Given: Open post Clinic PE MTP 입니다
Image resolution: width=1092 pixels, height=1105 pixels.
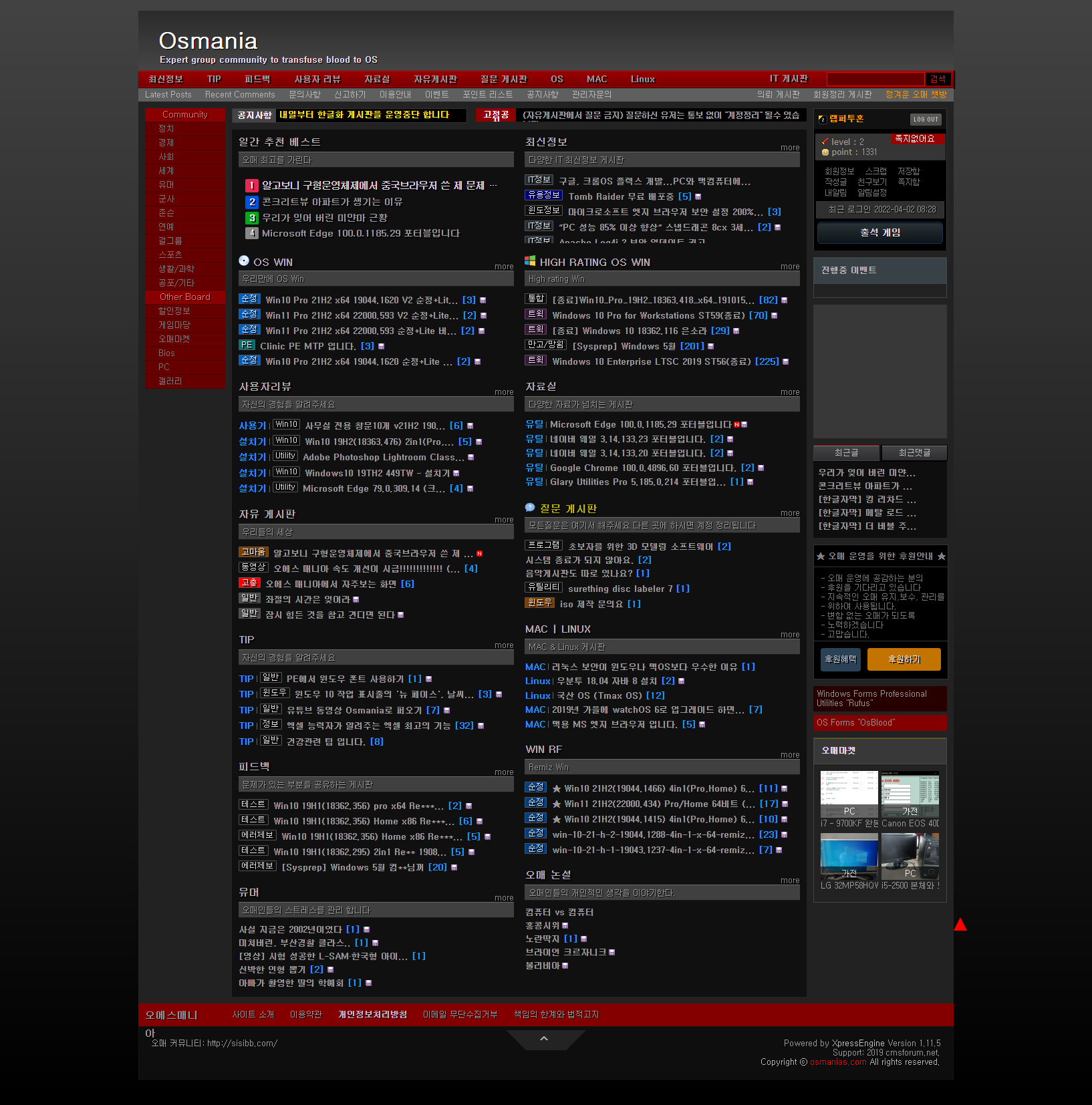Looking at the screenshot, I should click(x=307, y=346).
